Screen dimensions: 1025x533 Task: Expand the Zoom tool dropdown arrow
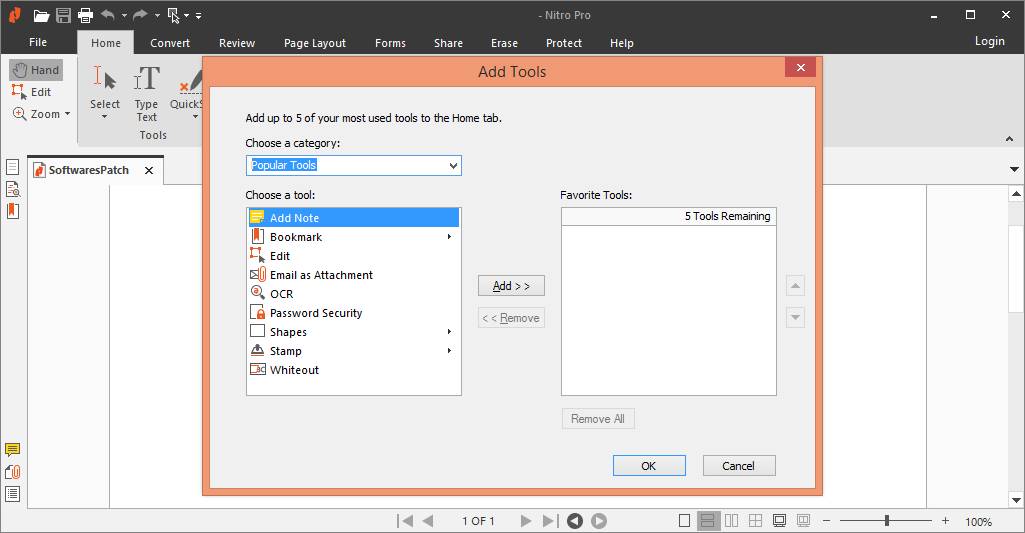click(x=68, y=114)
